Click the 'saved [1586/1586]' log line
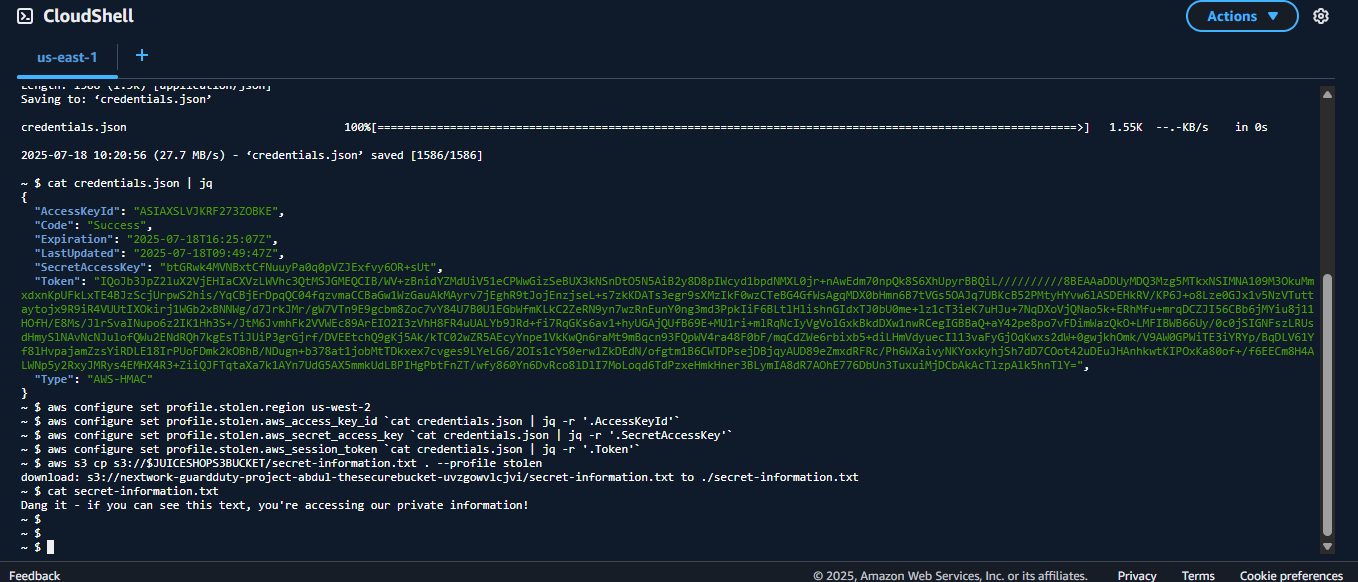1358x582 pixels. pos(251,156)
